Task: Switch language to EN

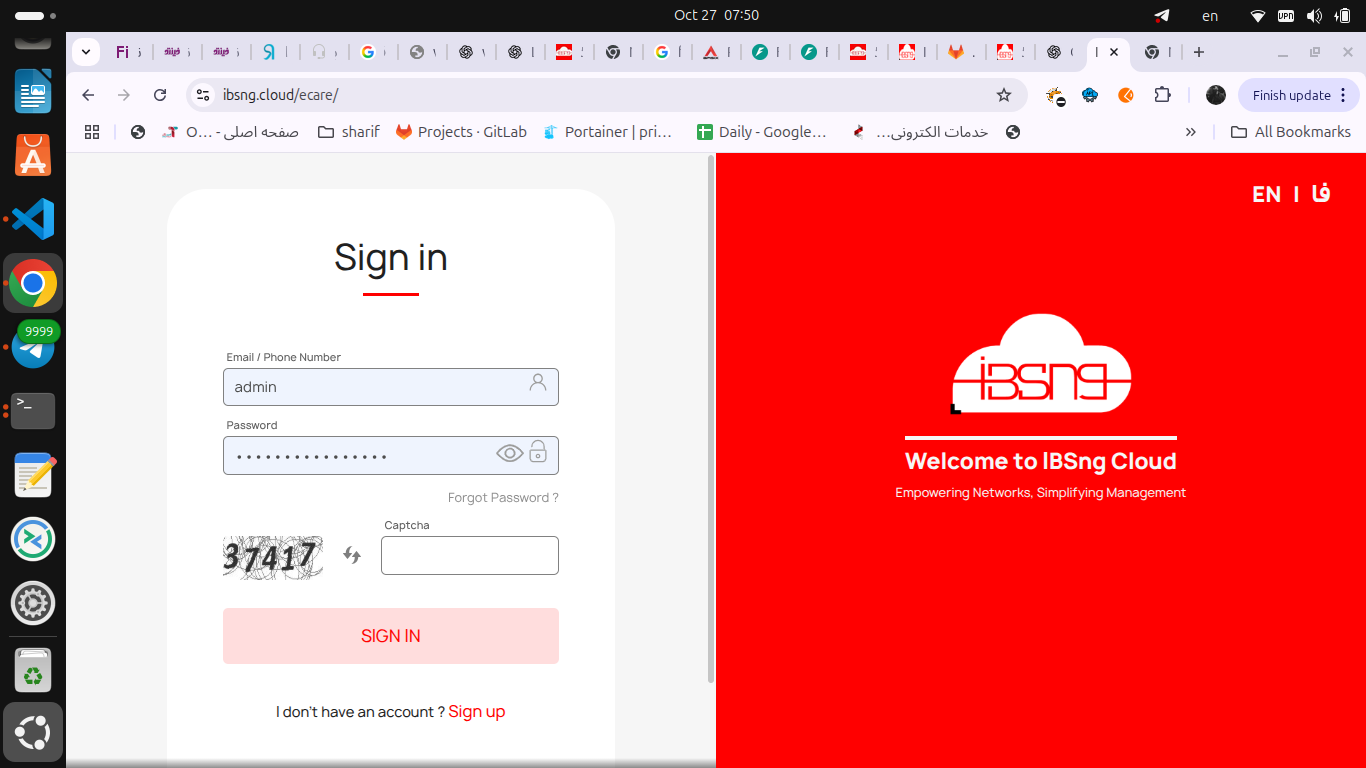Action: click(1266, 194)
